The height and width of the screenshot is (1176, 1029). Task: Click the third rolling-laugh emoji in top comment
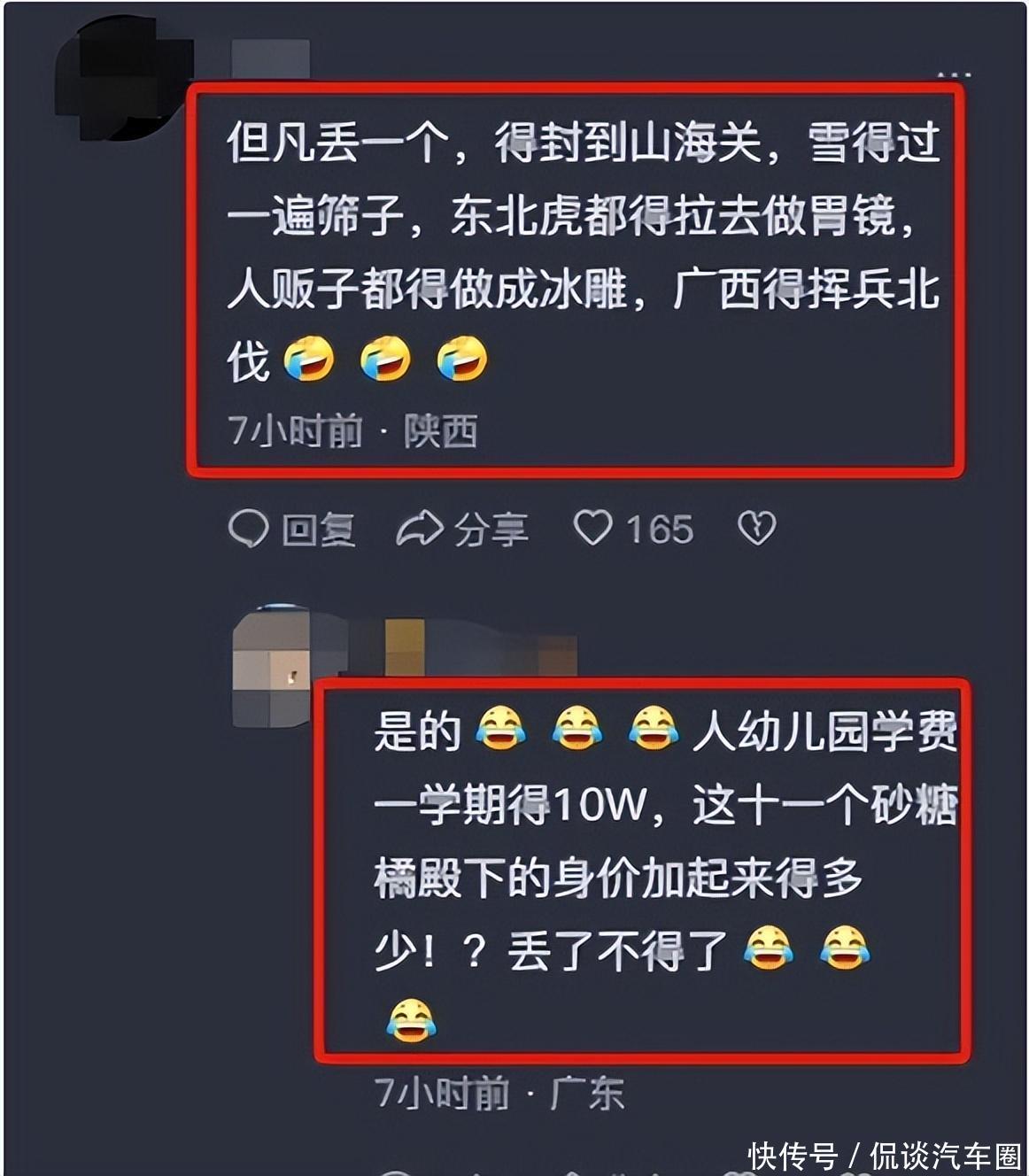462,359
